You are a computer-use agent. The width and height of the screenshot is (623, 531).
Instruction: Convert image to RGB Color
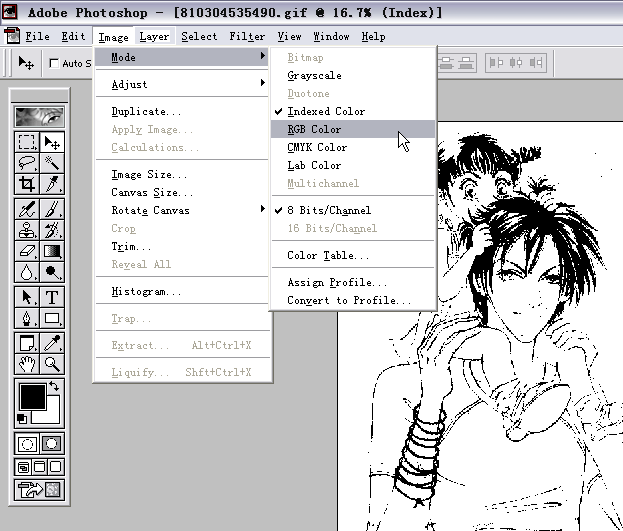pos(353,129)
